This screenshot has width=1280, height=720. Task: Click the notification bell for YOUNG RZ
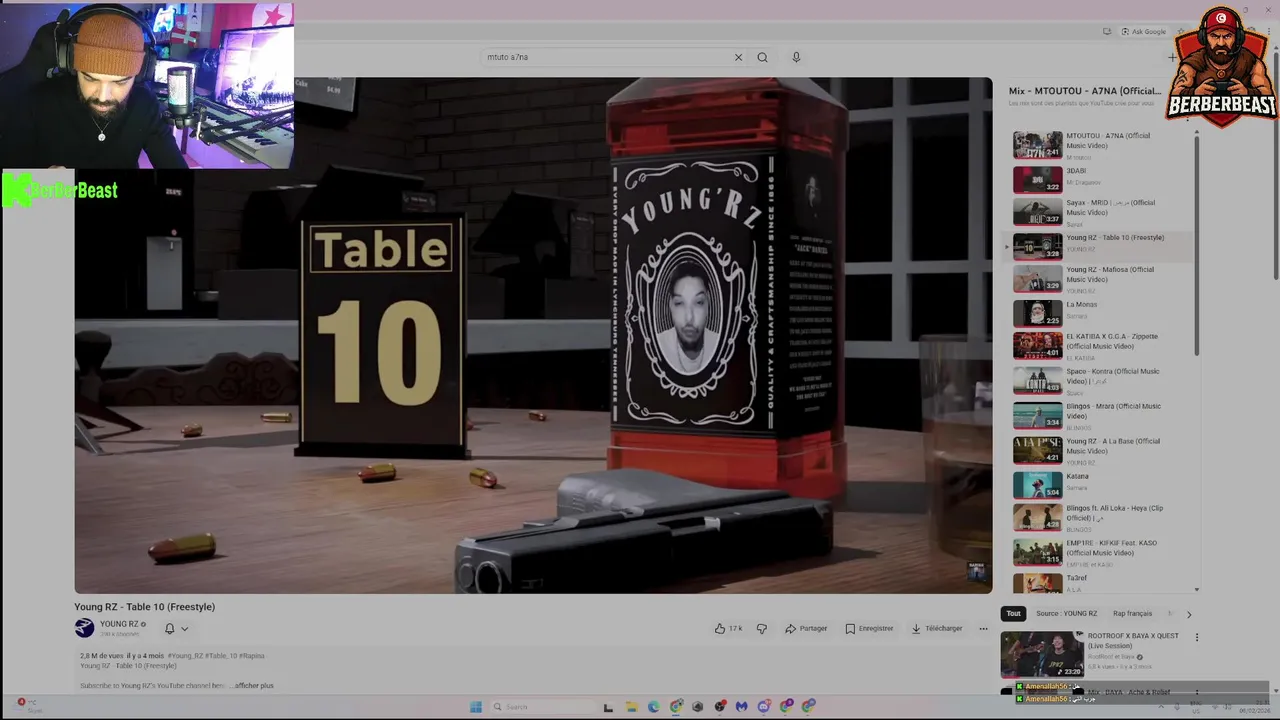tap(170, 628)
